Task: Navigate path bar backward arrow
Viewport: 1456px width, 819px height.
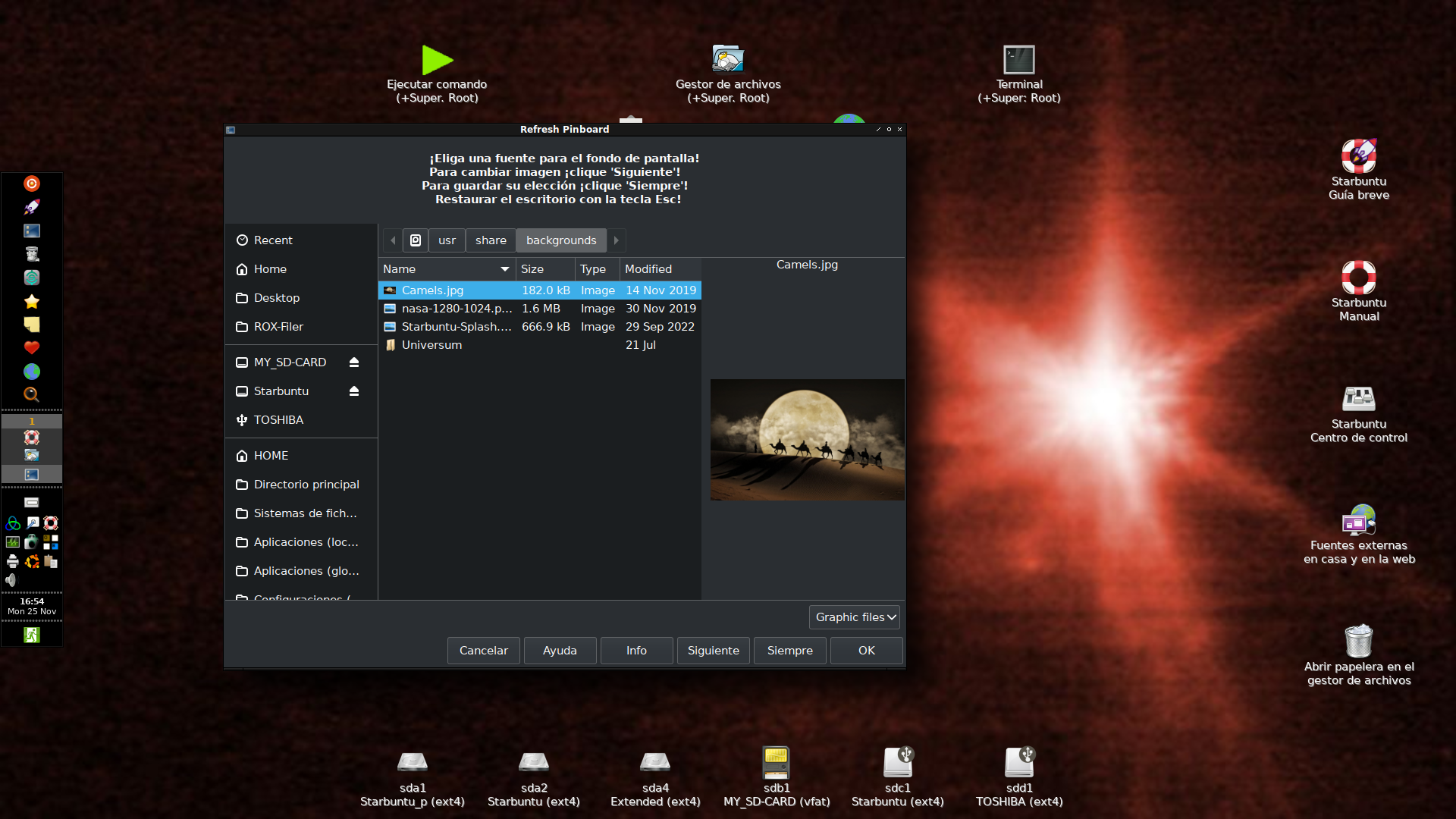Action: 393,240
